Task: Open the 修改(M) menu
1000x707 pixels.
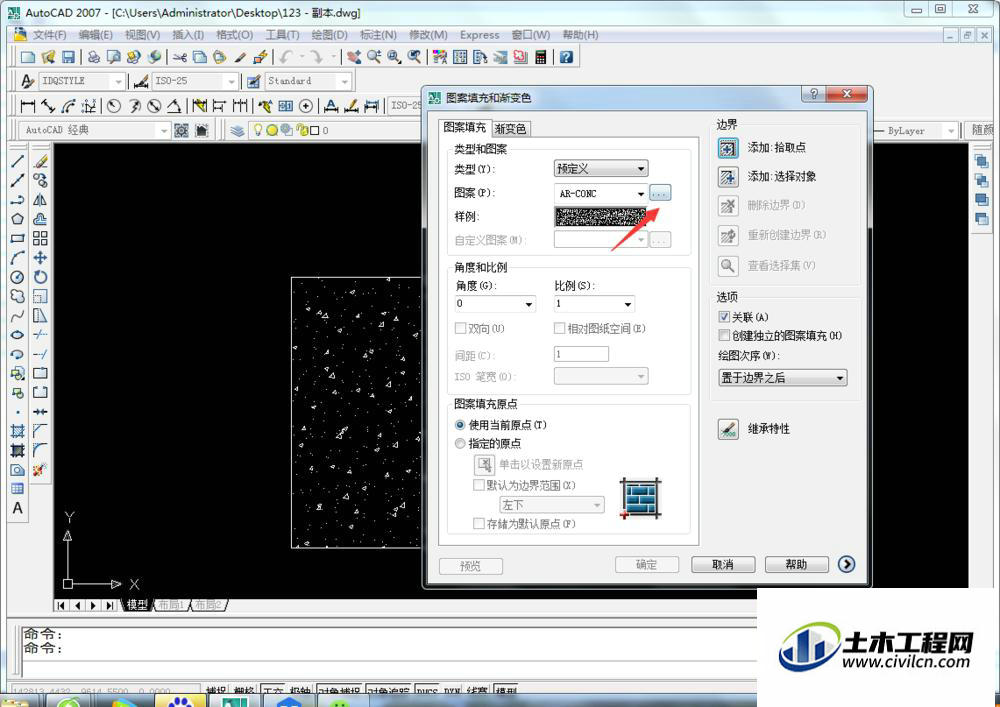Action: (429, 35)
